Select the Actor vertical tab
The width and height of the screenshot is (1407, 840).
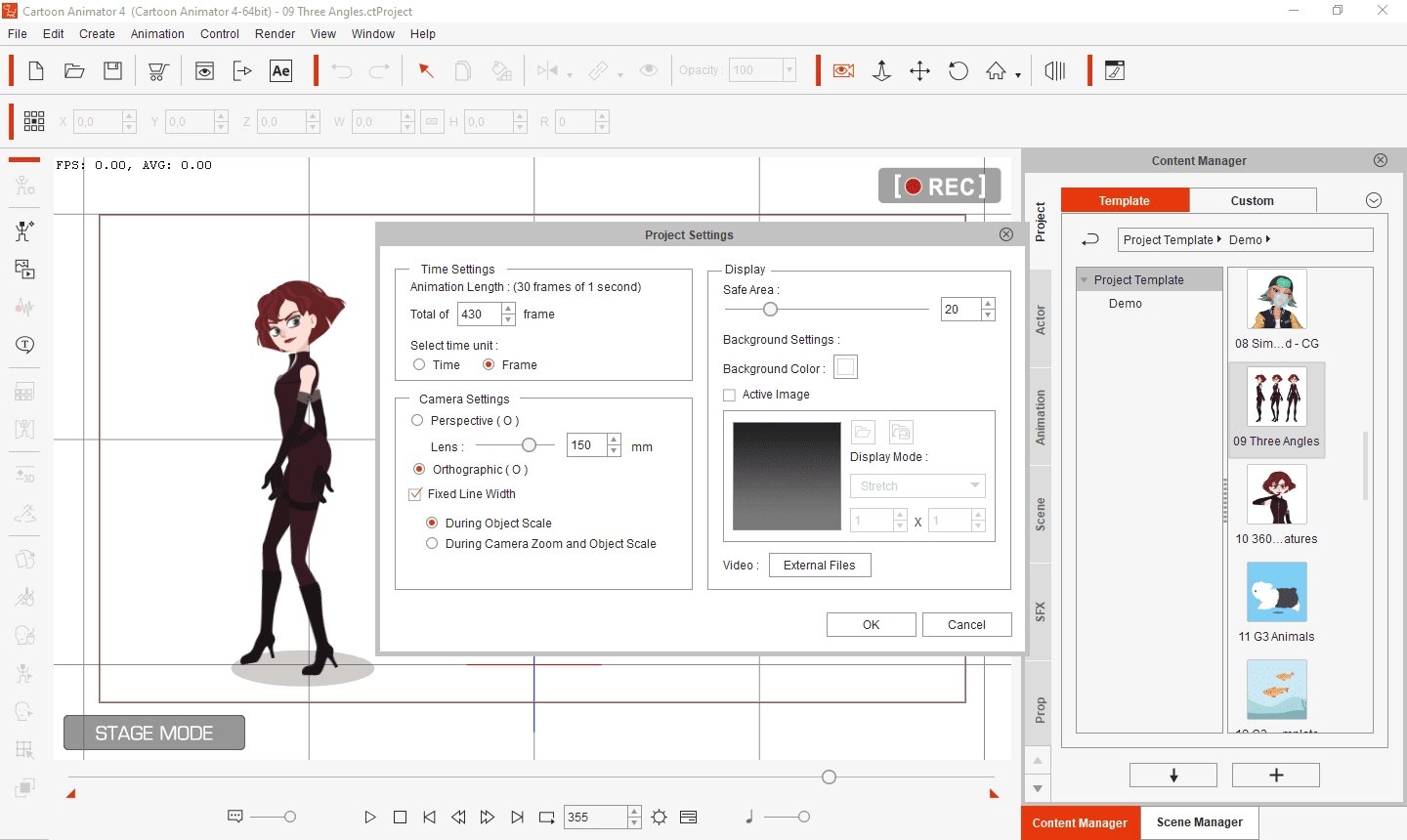point(1041,319)
